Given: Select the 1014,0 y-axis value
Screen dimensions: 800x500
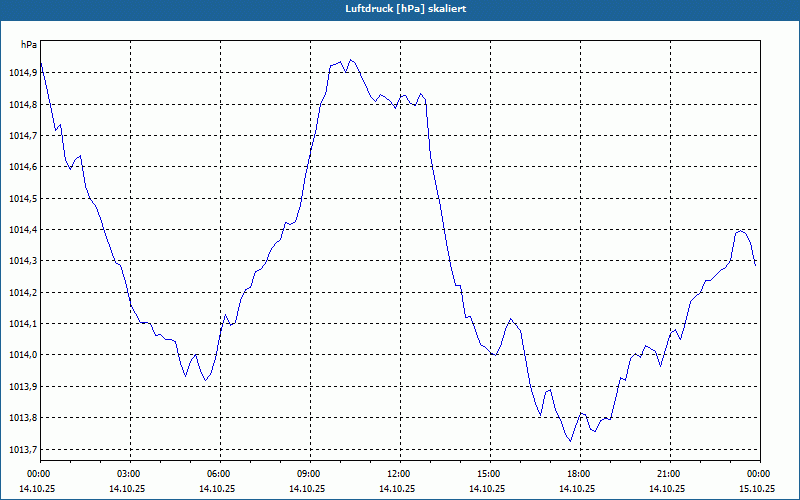Looking at the screenshot, I should [23, 355].
